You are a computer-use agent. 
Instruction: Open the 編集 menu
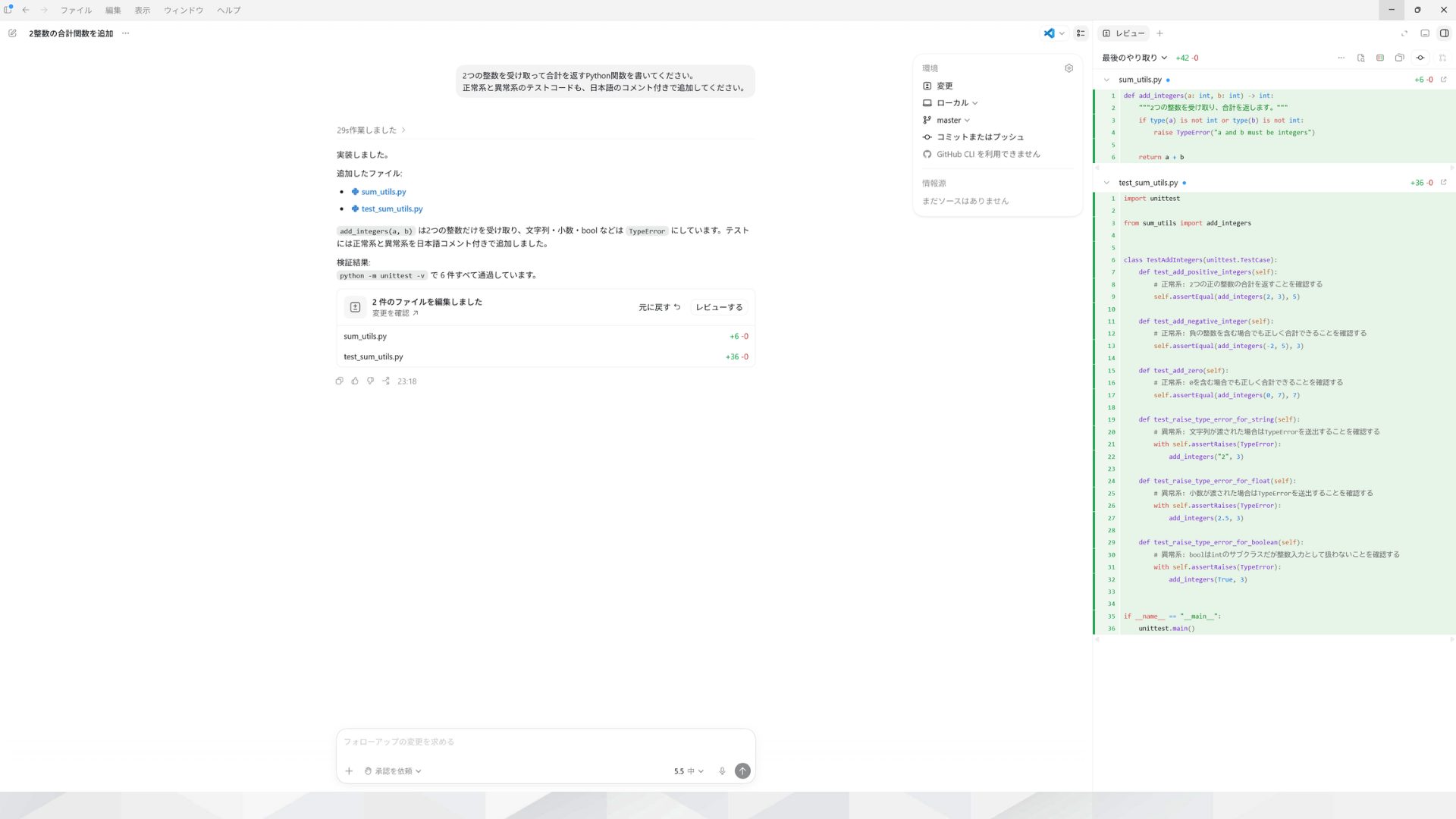pos(113,10)
